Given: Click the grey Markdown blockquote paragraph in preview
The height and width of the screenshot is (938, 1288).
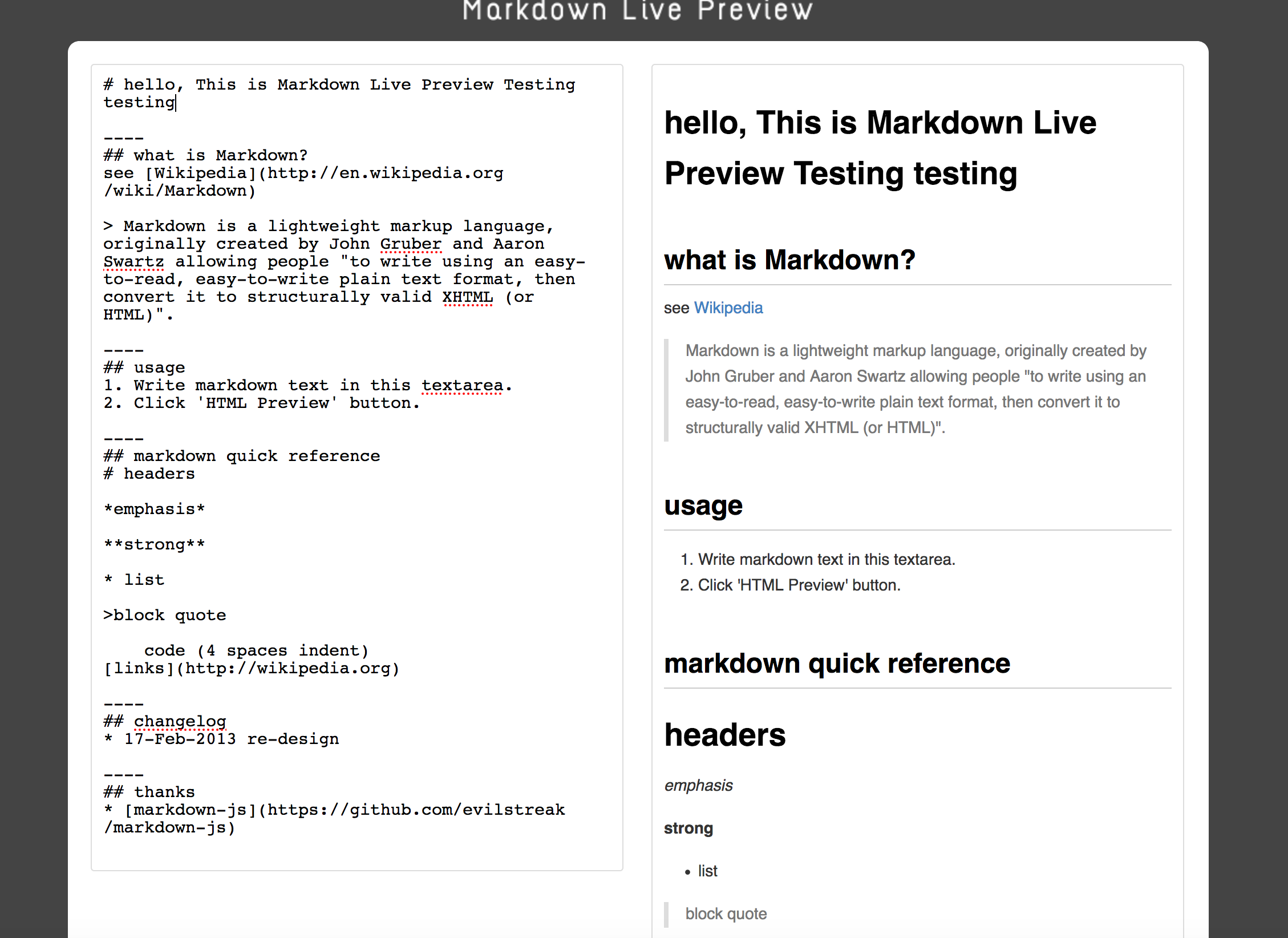Looking at the screenshot, I should tap(915, 389).
